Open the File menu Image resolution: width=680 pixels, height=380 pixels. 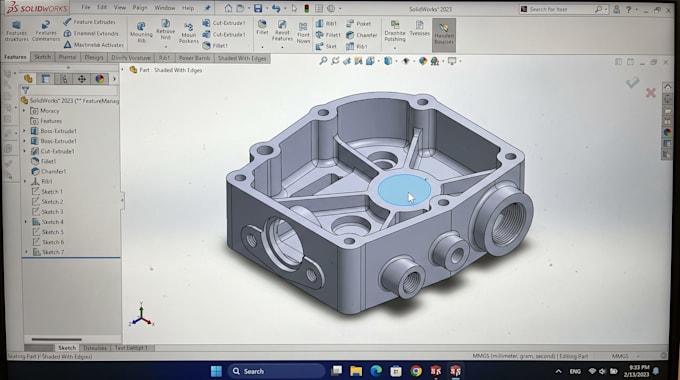pos(86,7)
